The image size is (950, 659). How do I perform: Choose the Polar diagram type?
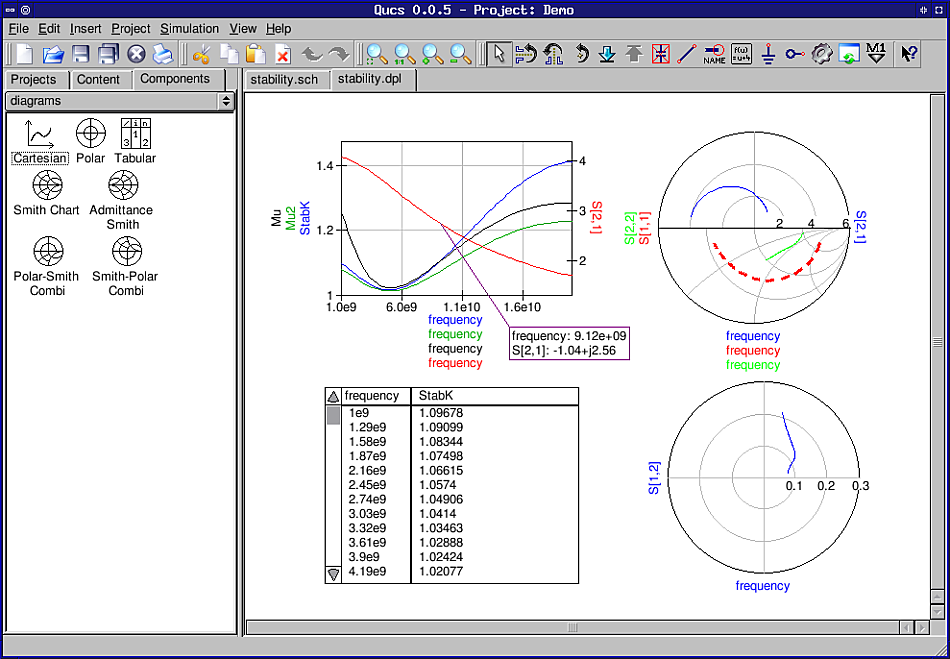pos(90,134)
